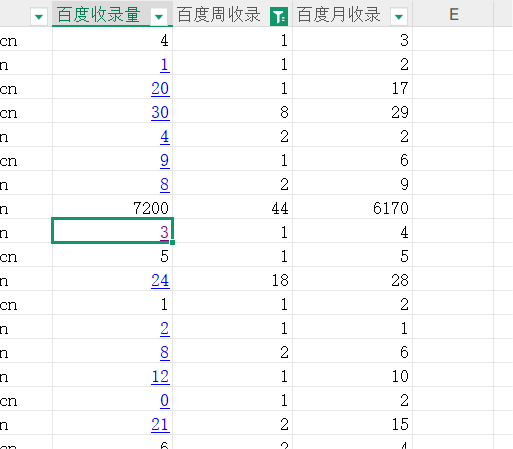Select the cell containing 6170
The height and width of the screenshot is (449, 513).
353,208
